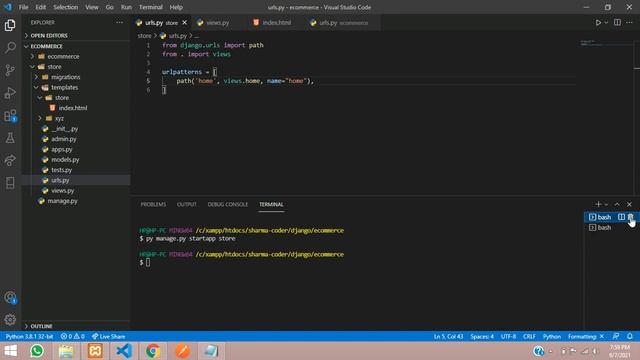Open the Search view in activity bar

pyautogui.click(x=10, y=47)
